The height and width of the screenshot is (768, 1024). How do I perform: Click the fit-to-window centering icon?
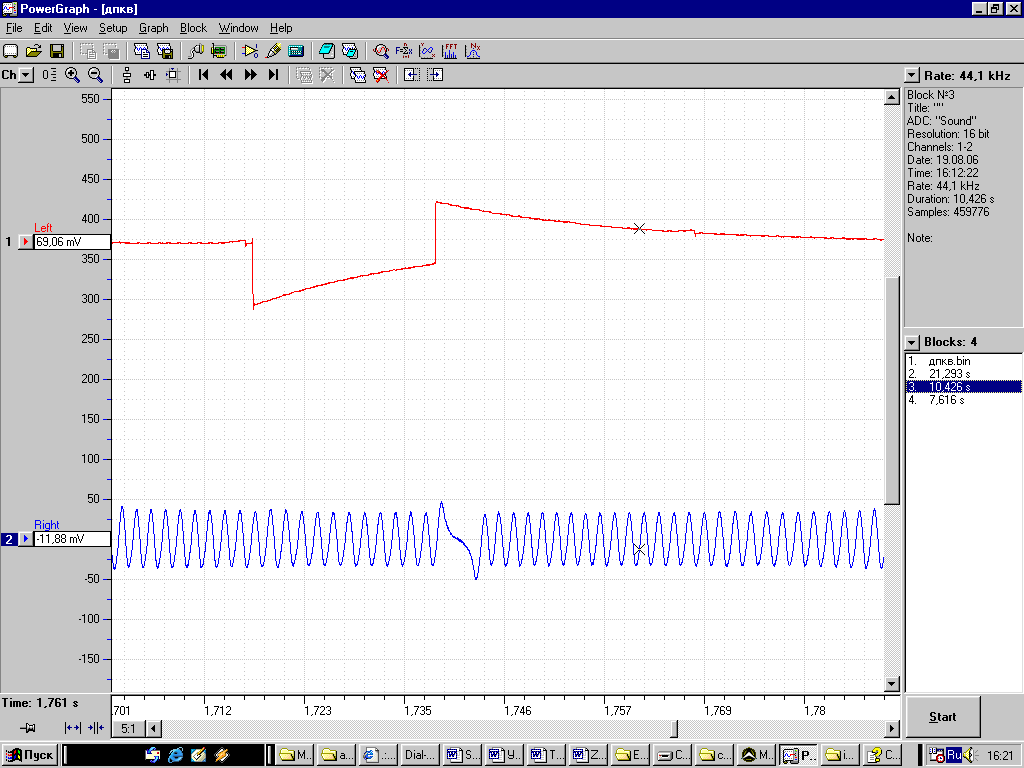coord(173,75)
